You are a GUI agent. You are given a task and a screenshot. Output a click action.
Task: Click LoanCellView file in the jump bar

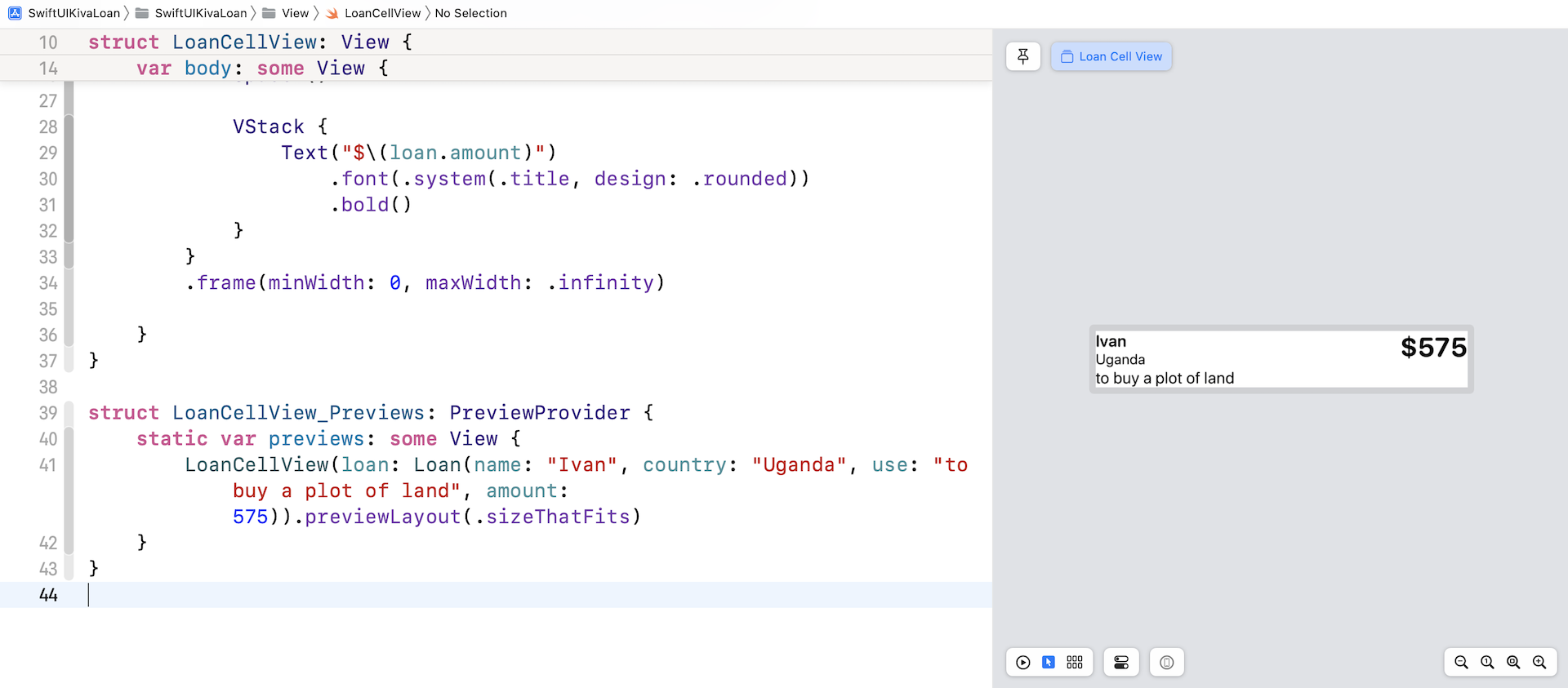click(x=381, y=13)
